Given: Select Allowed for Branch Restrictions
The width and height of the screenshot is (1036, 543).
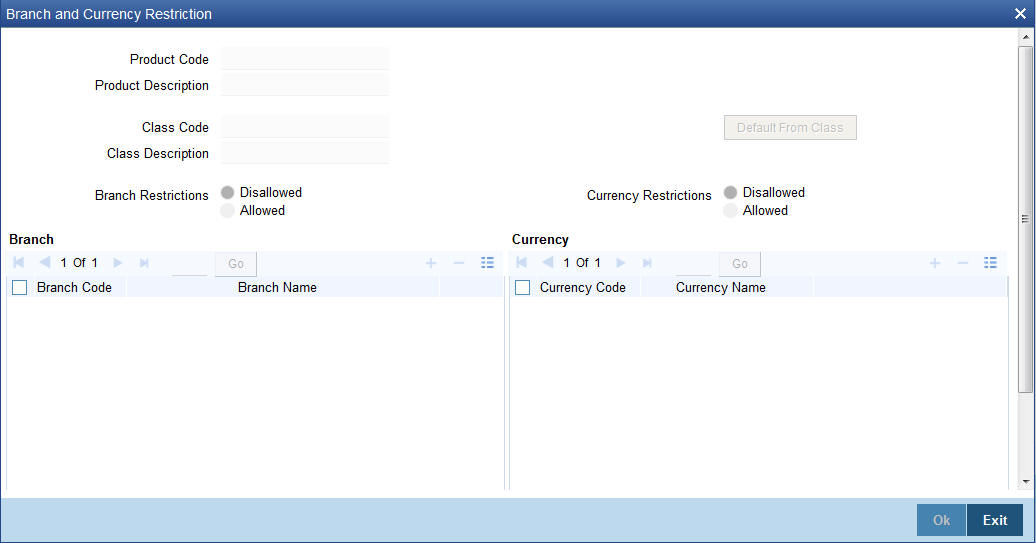Looking at the screenshot, I should (227, 211).
